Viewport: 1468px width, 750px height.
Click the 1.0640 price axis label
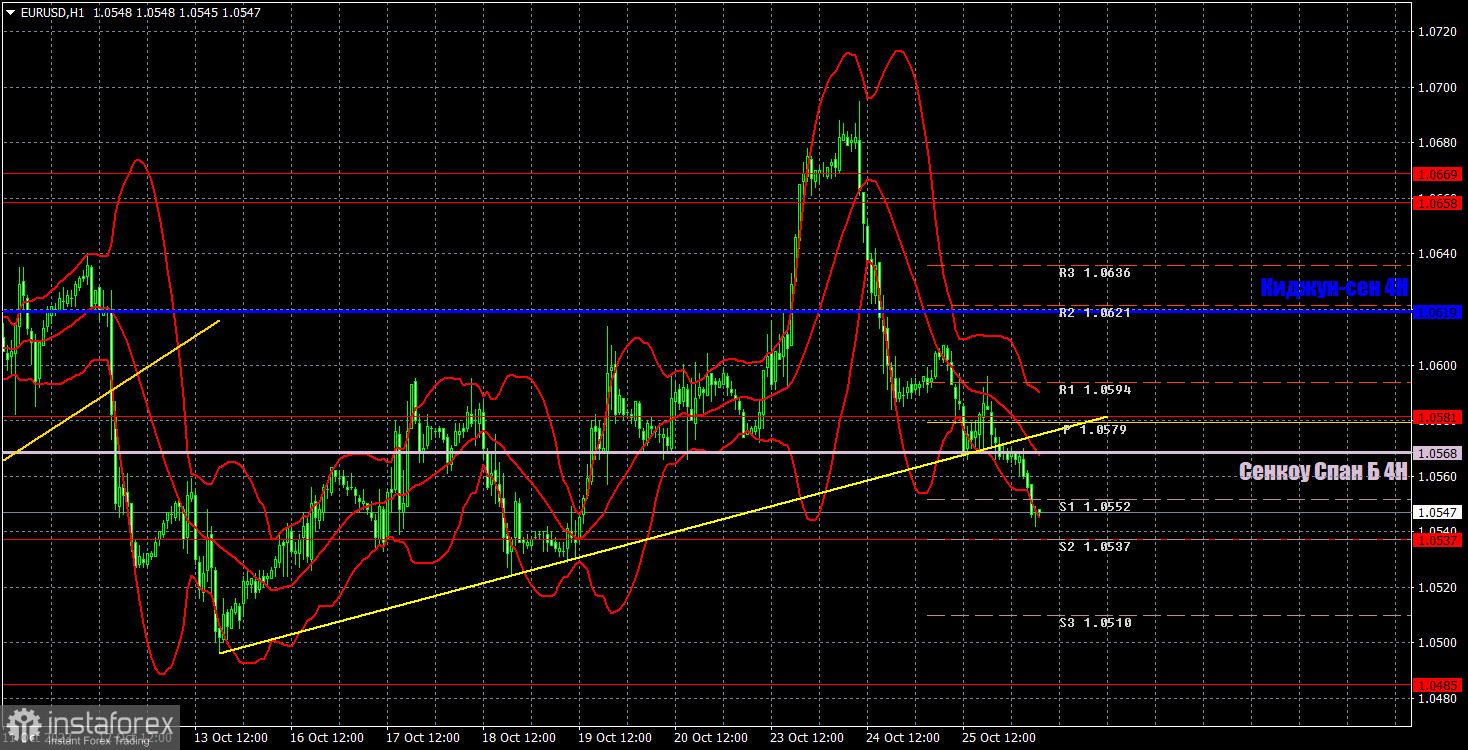[1438, 254]
